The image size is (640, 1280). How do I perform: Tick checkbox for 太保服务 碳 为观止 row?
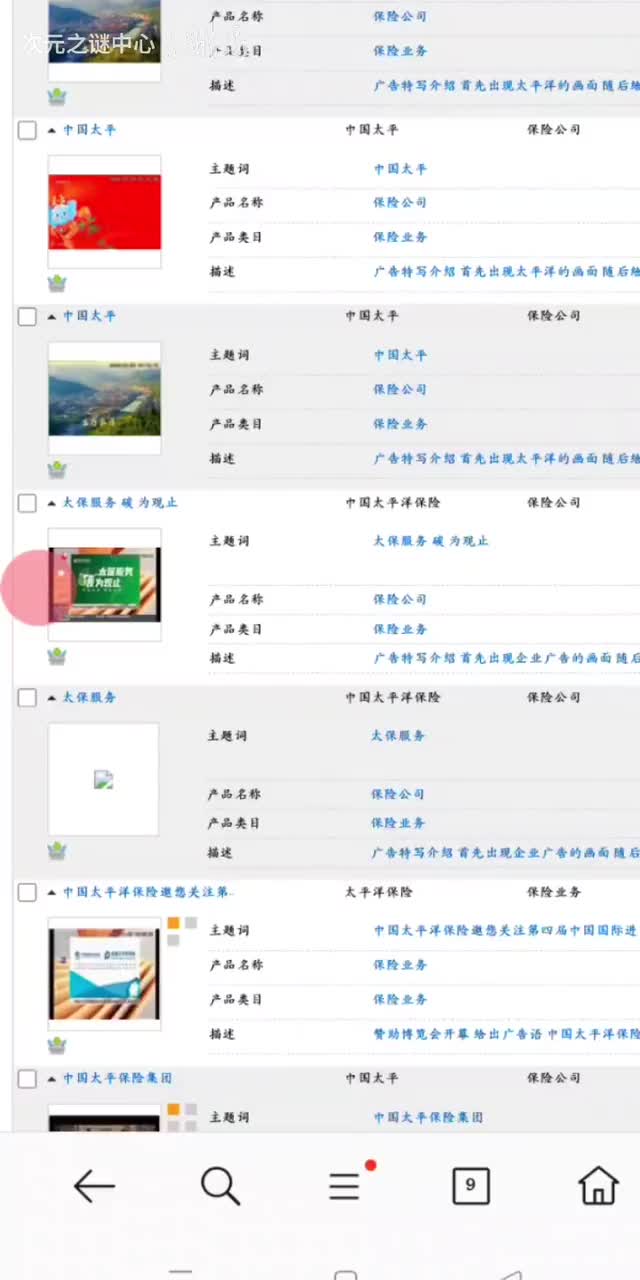pyautogui.click(x=27, y=503)
